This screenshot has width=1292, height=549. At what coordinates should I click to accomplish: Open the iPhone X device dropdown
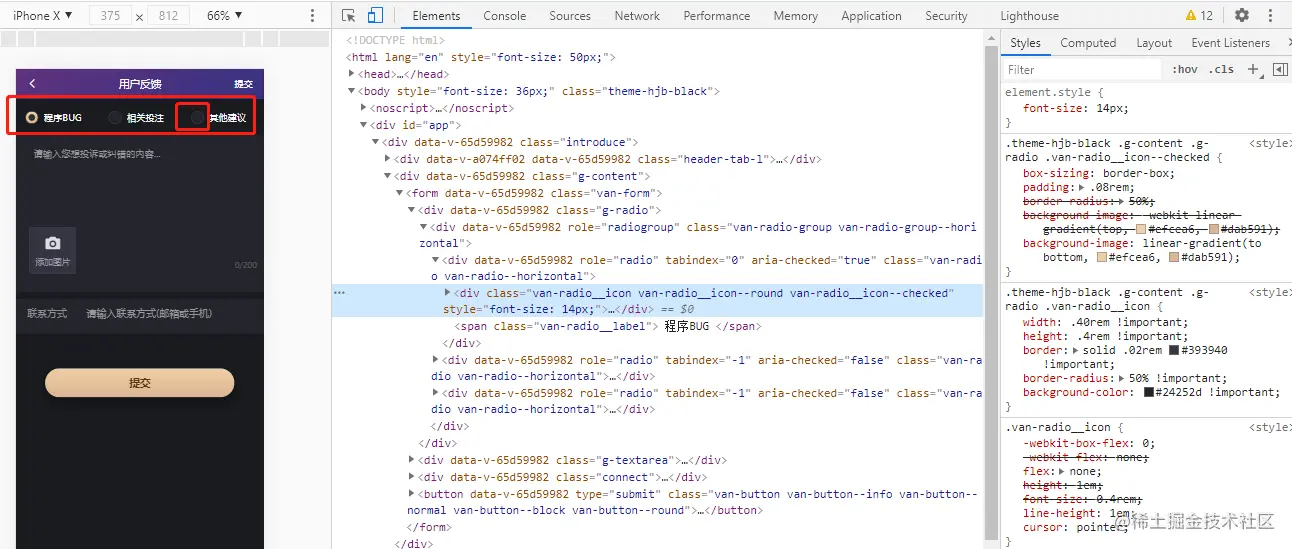click(x=43, y=15)
